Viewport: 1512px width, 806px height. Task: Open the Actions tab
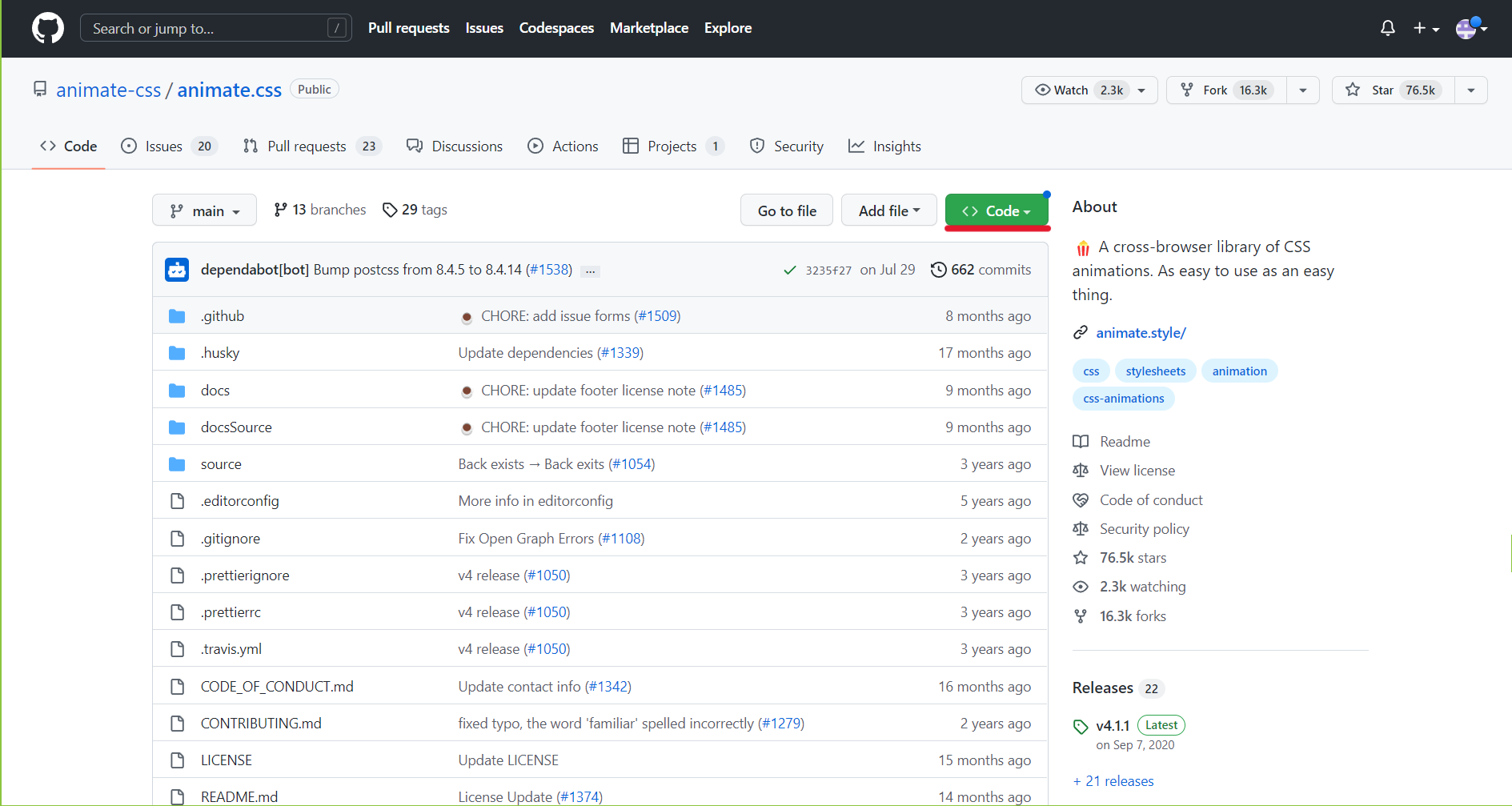click(563, 146)
